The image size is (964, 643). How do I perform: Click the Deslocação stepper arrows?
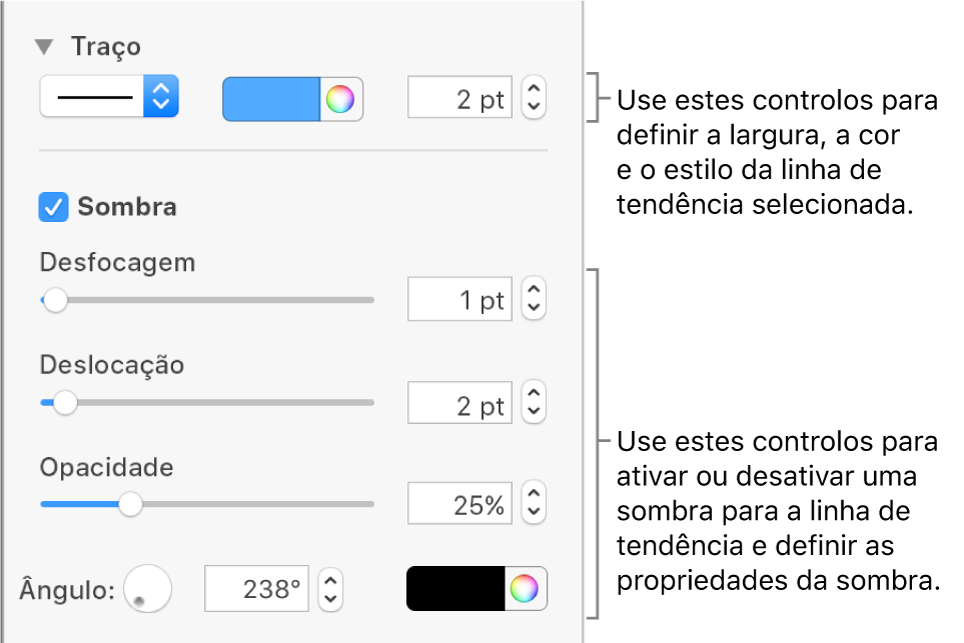534,403
